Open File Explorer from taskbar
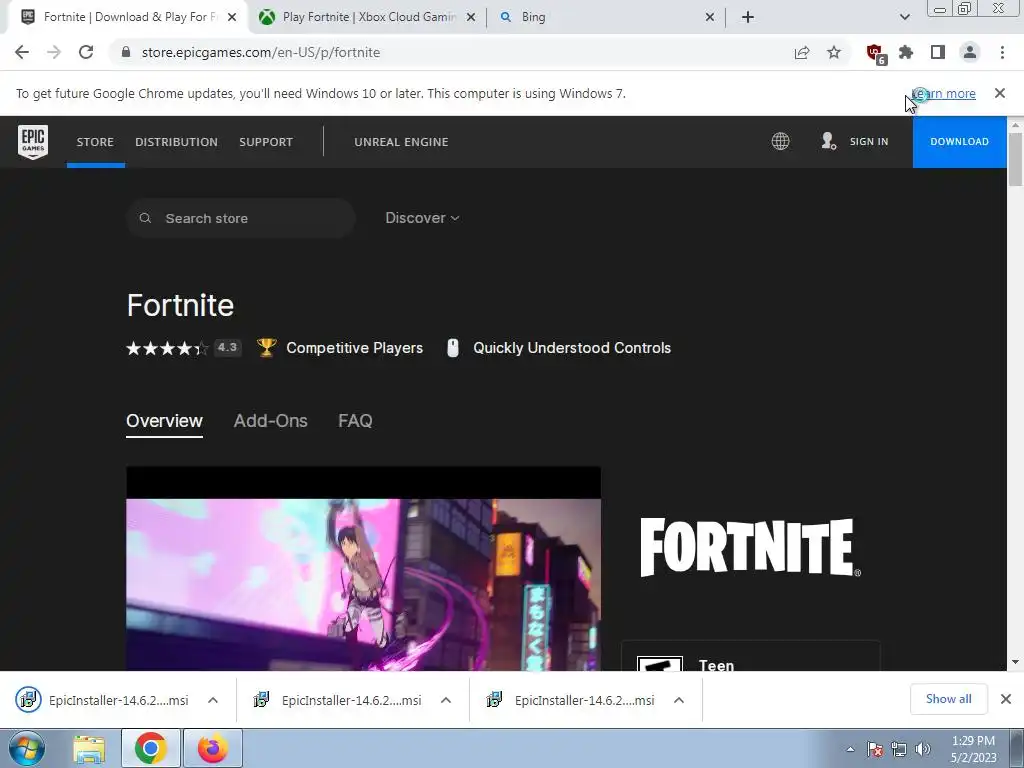Image resolution: width=1024 pixels, height=768 pixels. click(x=89, y=748)
